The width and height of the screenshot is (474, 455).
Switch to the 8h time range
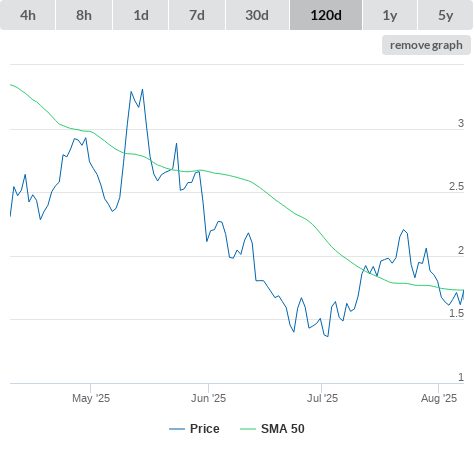point(84,15)
